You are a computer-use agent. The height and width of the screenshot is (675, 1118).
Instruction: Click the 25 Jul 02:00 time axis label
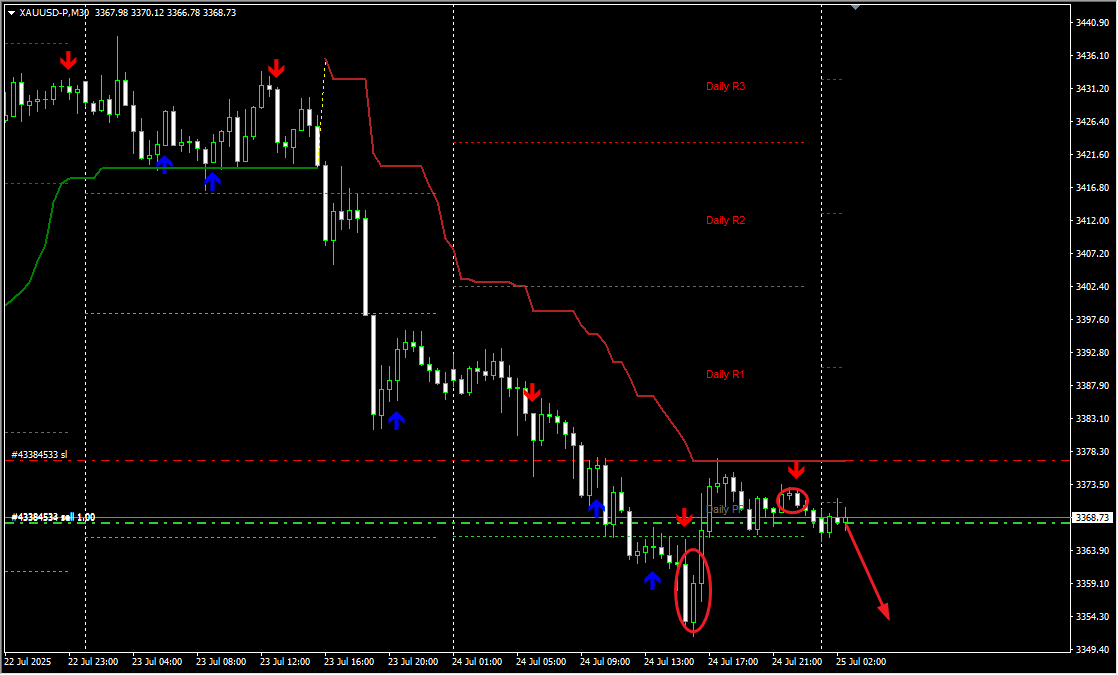pos(861,662)
